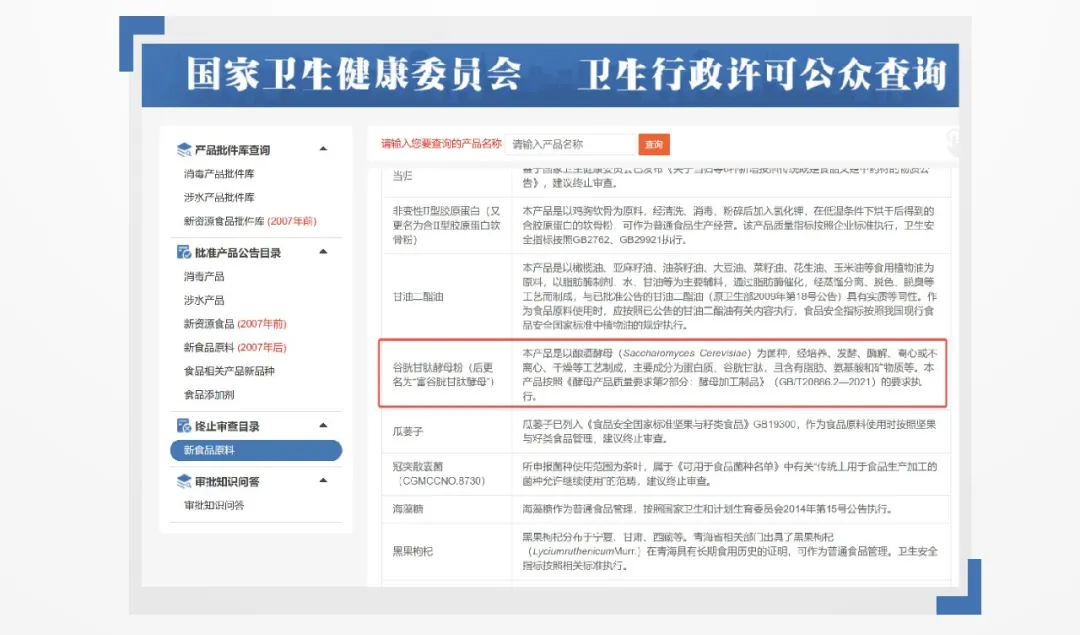Open 新食品原料 (2007年后) list

(x=235, y=347)
